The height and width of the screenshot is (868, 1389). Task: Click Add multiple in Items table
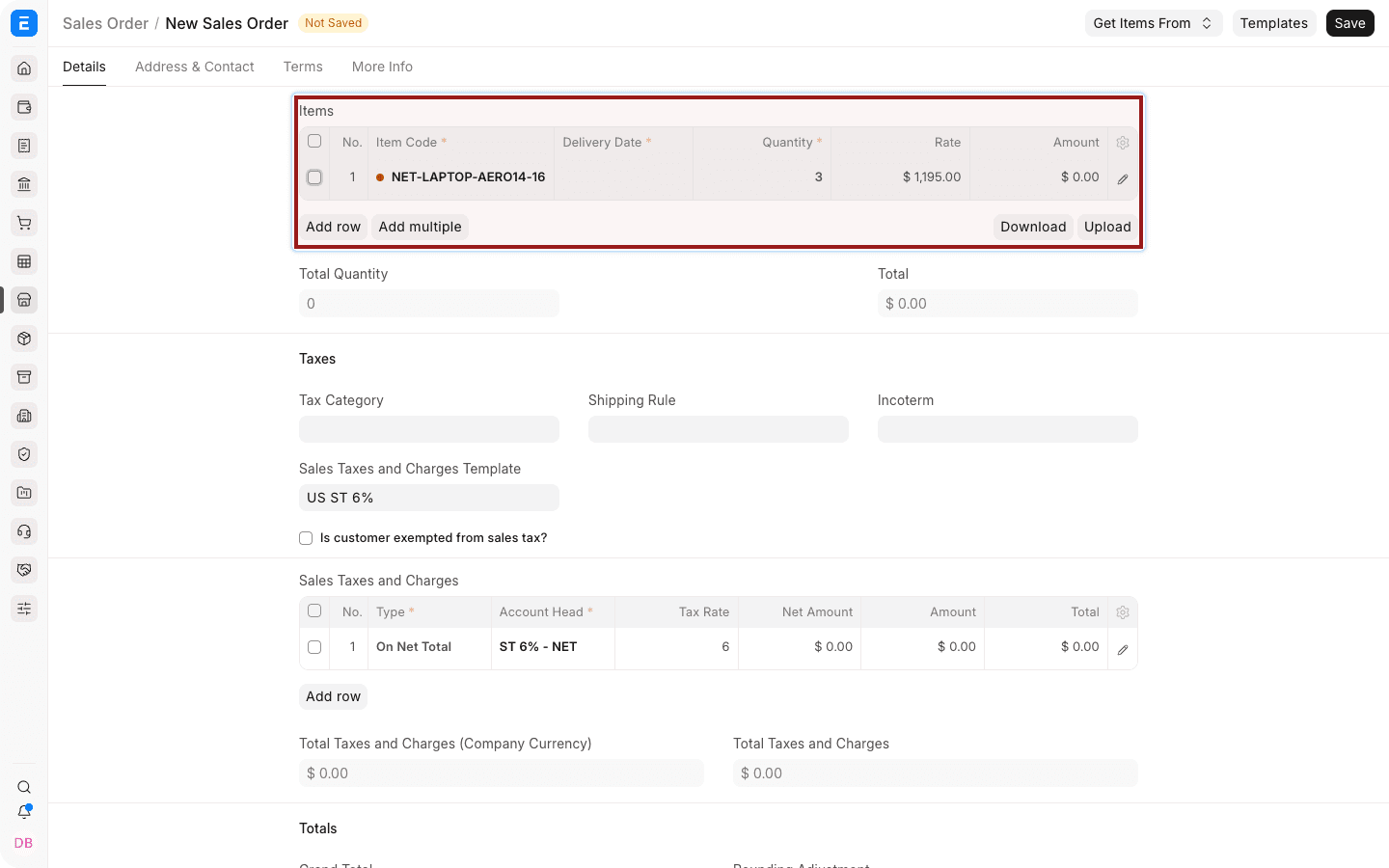[420, 227]
